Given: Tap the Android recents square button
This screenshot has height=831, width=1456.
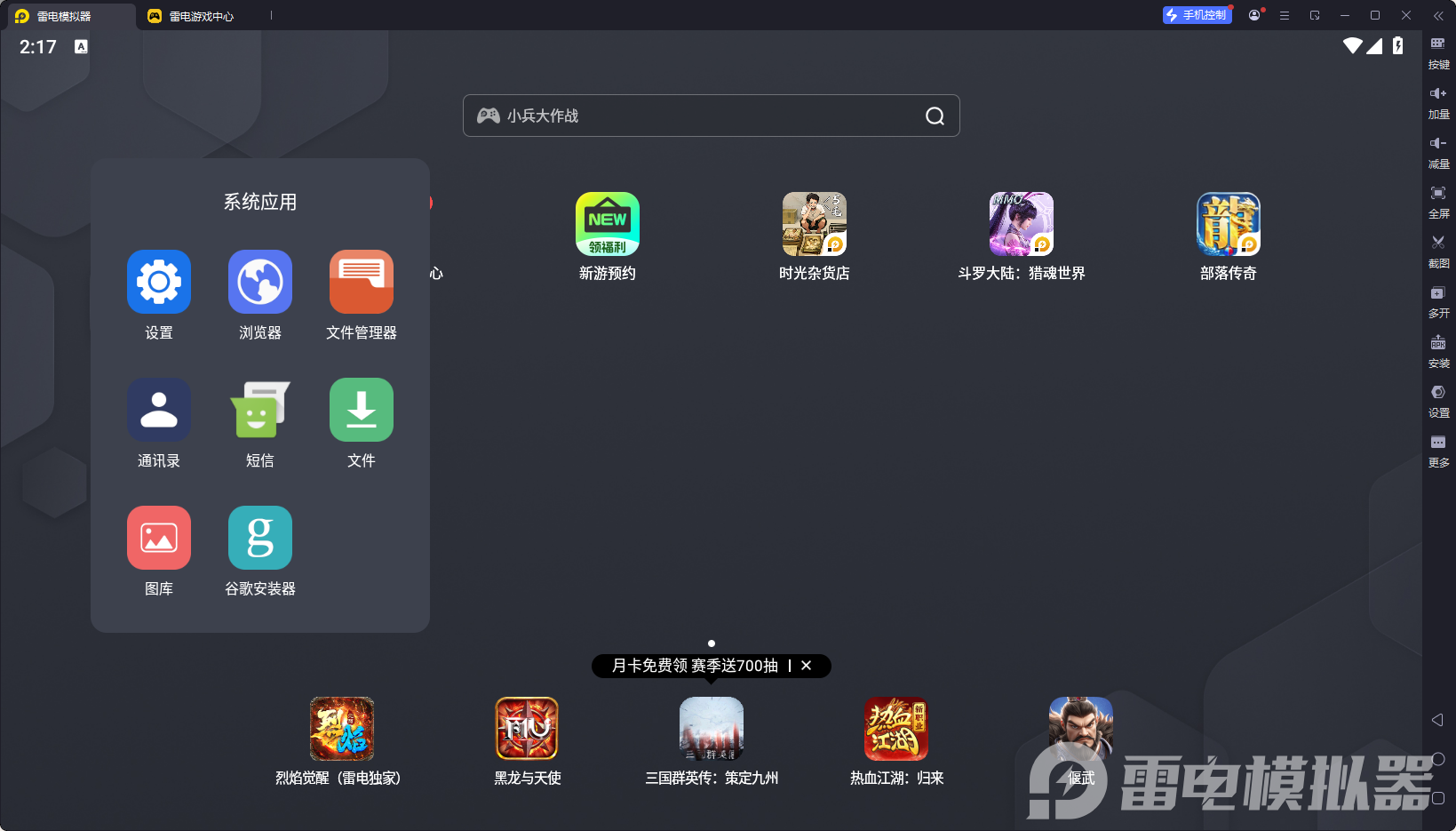Looking at the screenshot, I should tap(1438, 798).
